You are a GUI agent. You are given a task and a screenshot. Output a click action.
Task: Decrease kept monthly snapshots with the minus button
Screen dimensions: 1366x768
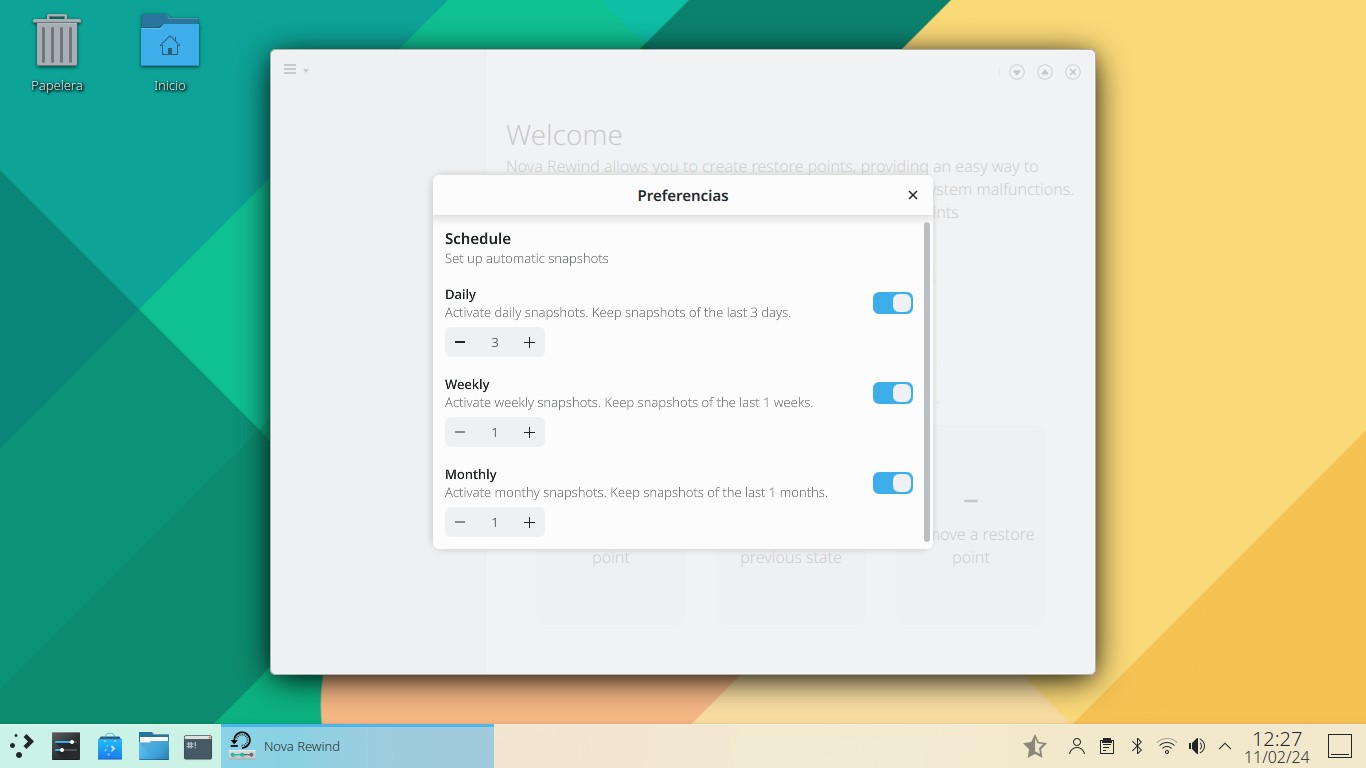(460, 522)
